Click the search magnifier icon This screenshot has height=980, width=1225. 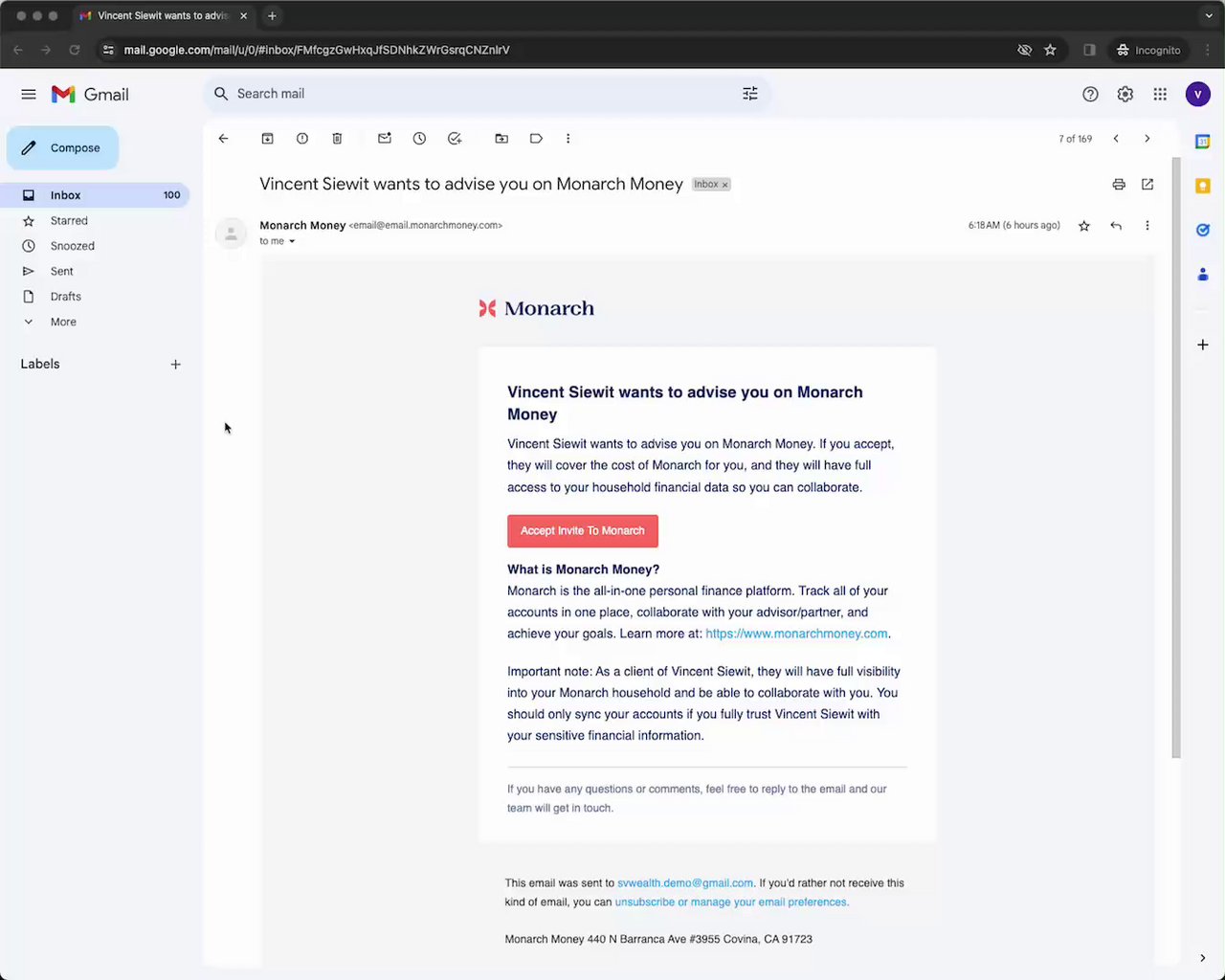click(221, 94)
